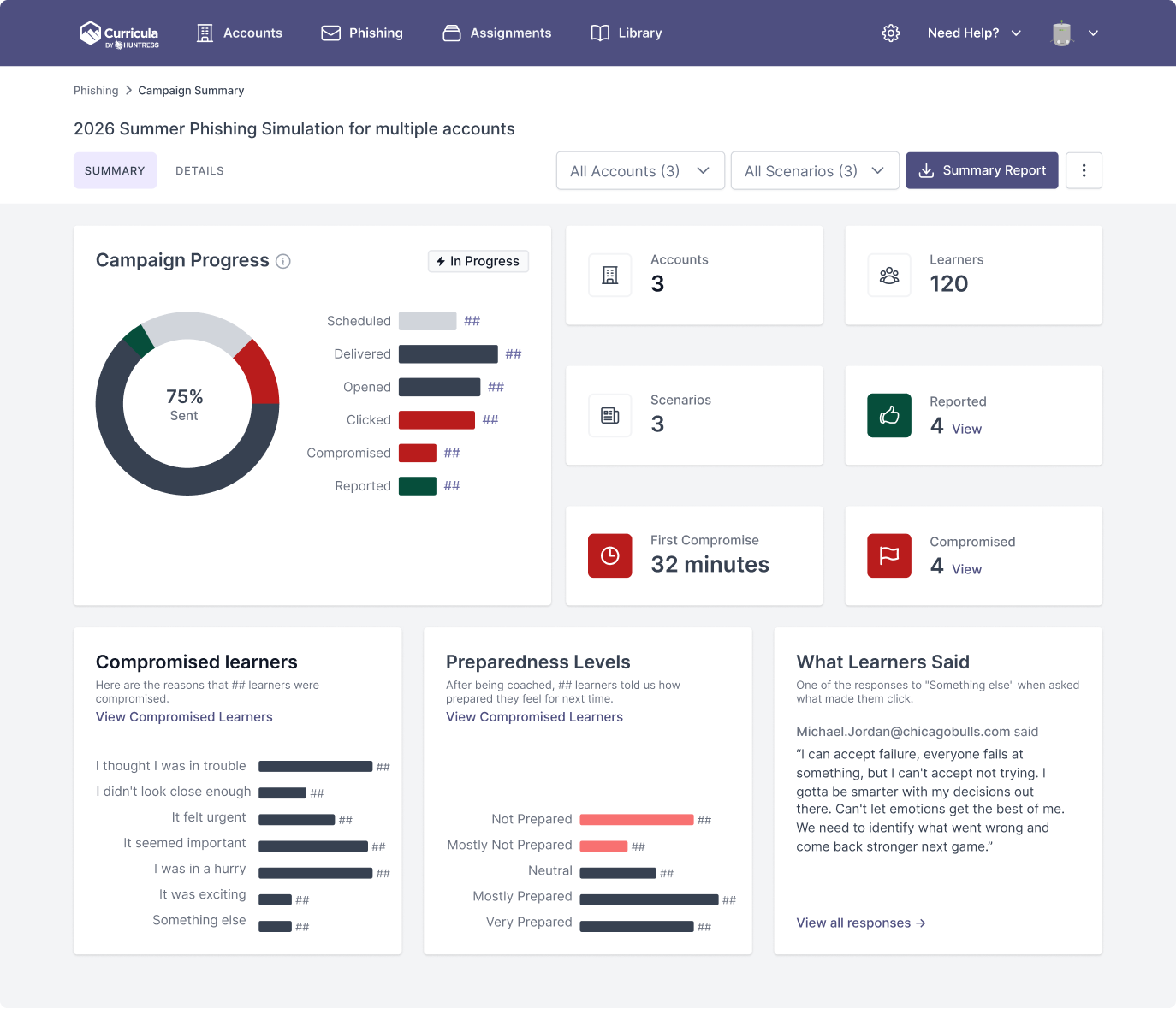The width and height of the screenshot is (1176, 1009).
Task: Click the '32 minutes' value
Action: (710, 565)
